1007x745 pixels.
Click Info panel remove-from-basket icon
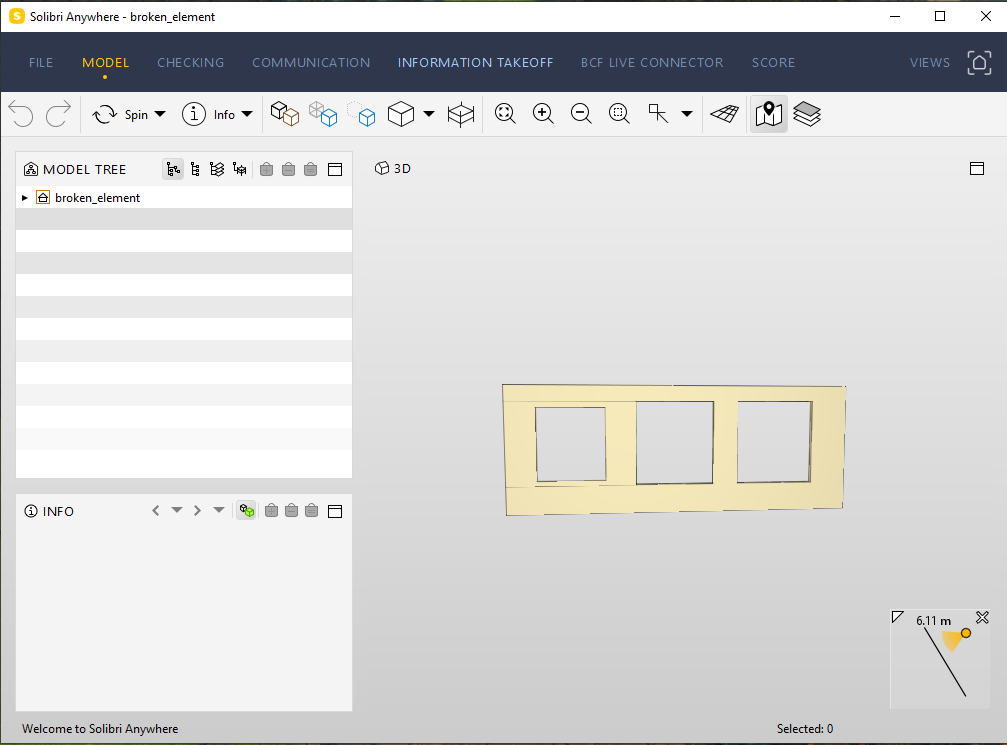(x=292, y=511)
